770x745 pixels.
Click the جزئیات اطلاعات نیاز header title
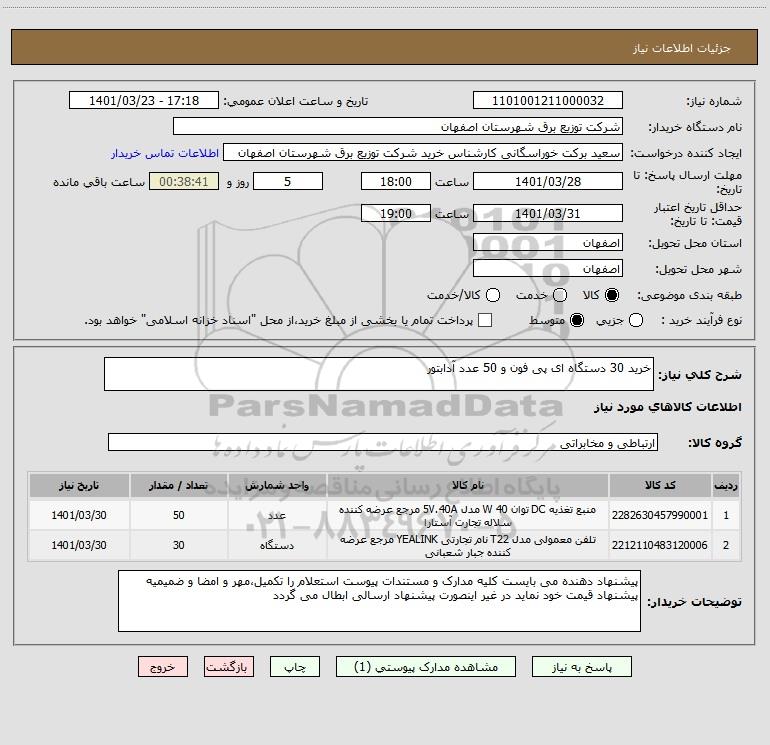(x=681, y=48)
